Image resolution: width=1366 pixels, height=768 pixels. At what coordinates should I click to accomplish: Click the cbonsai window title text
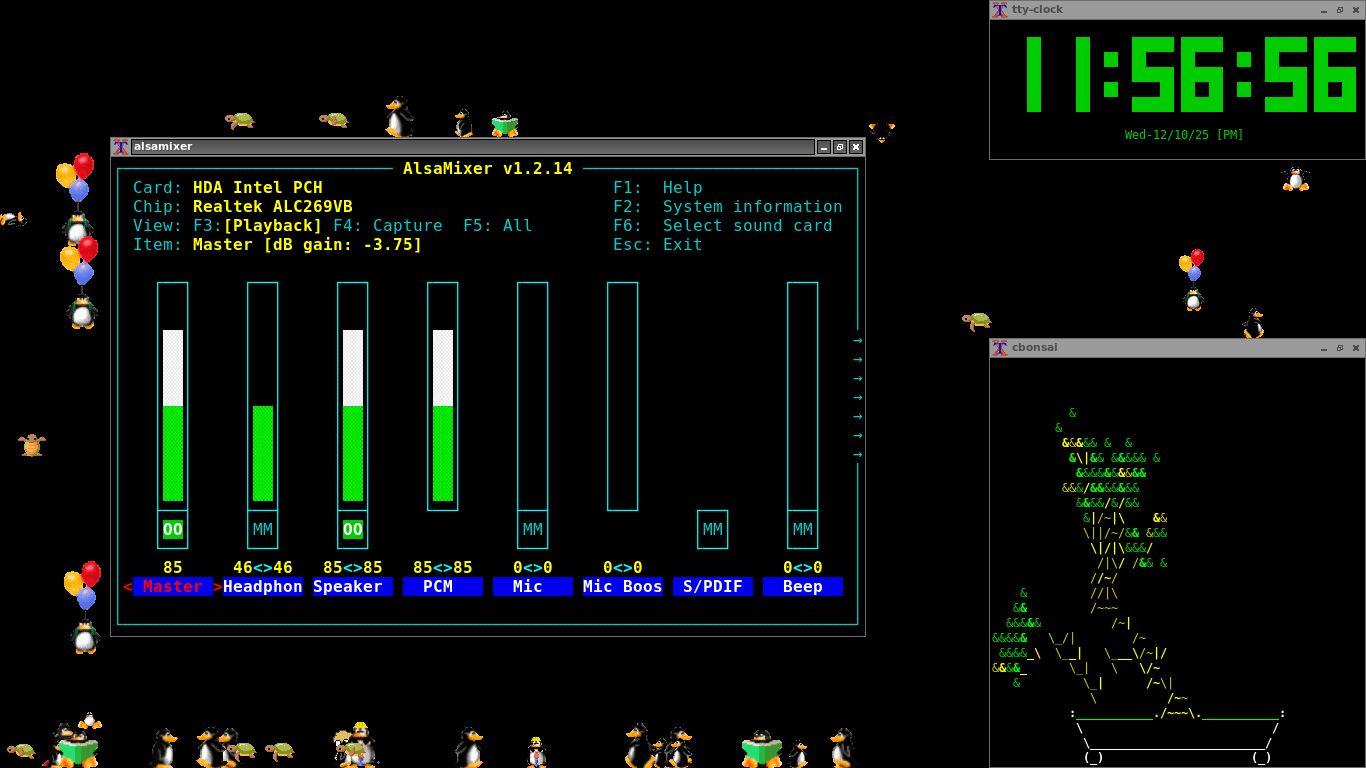point(1035,348)
